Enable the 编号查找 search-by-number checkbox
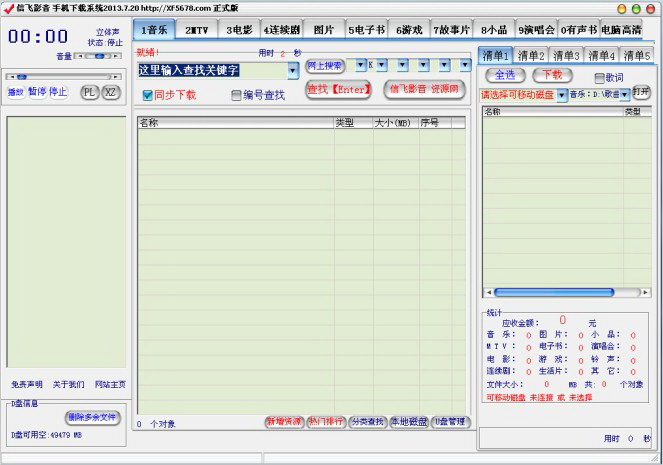 (x=236, y=95)
